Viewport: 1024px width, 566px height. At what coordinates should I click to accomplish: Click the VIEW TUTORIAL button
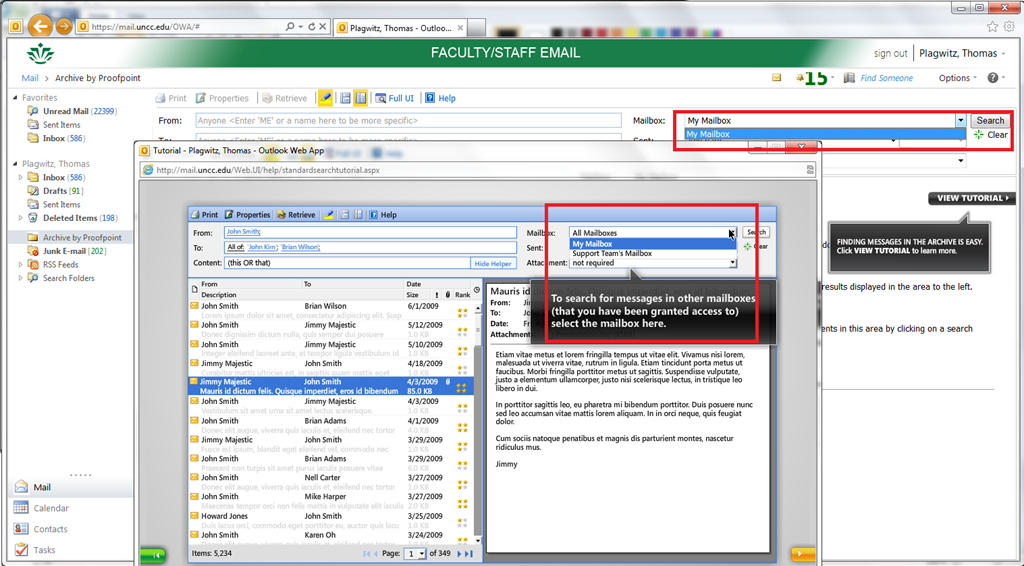coord(970,198)
